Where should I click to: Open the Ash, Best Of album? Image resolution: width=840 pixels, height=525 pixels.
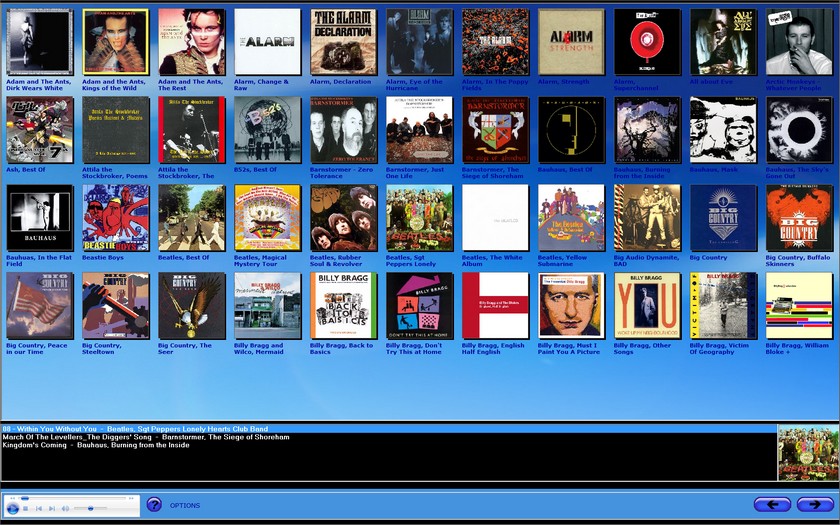40,130
